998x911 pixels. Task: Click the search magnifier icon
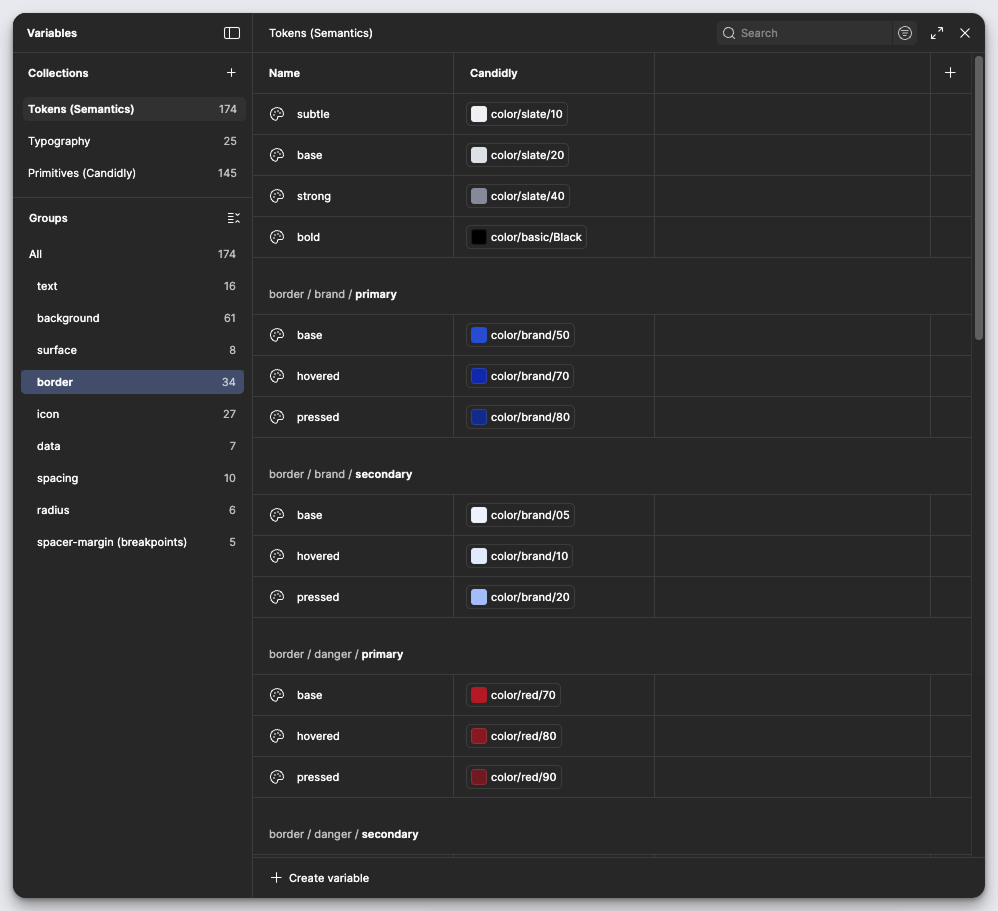(729, 33)
